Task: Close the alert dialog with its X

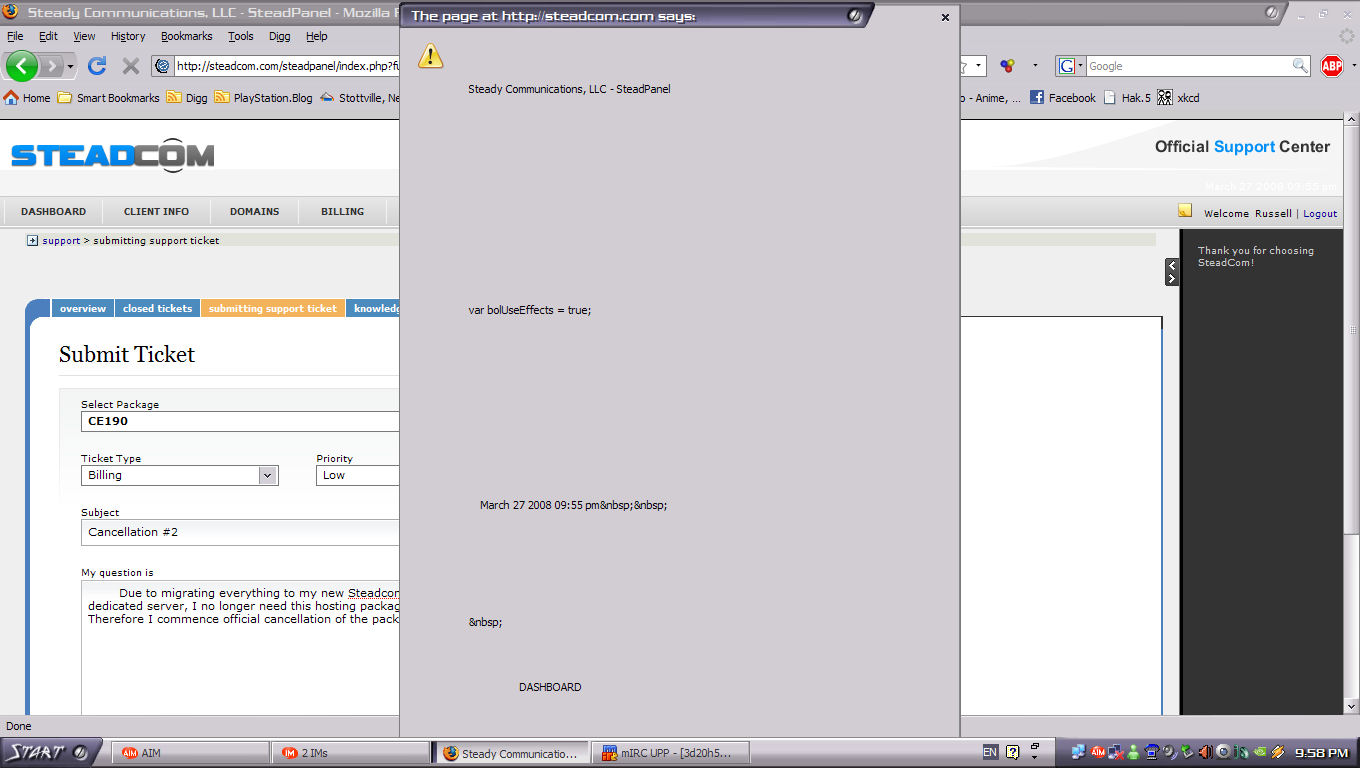Action: click(x=945, y=17)
